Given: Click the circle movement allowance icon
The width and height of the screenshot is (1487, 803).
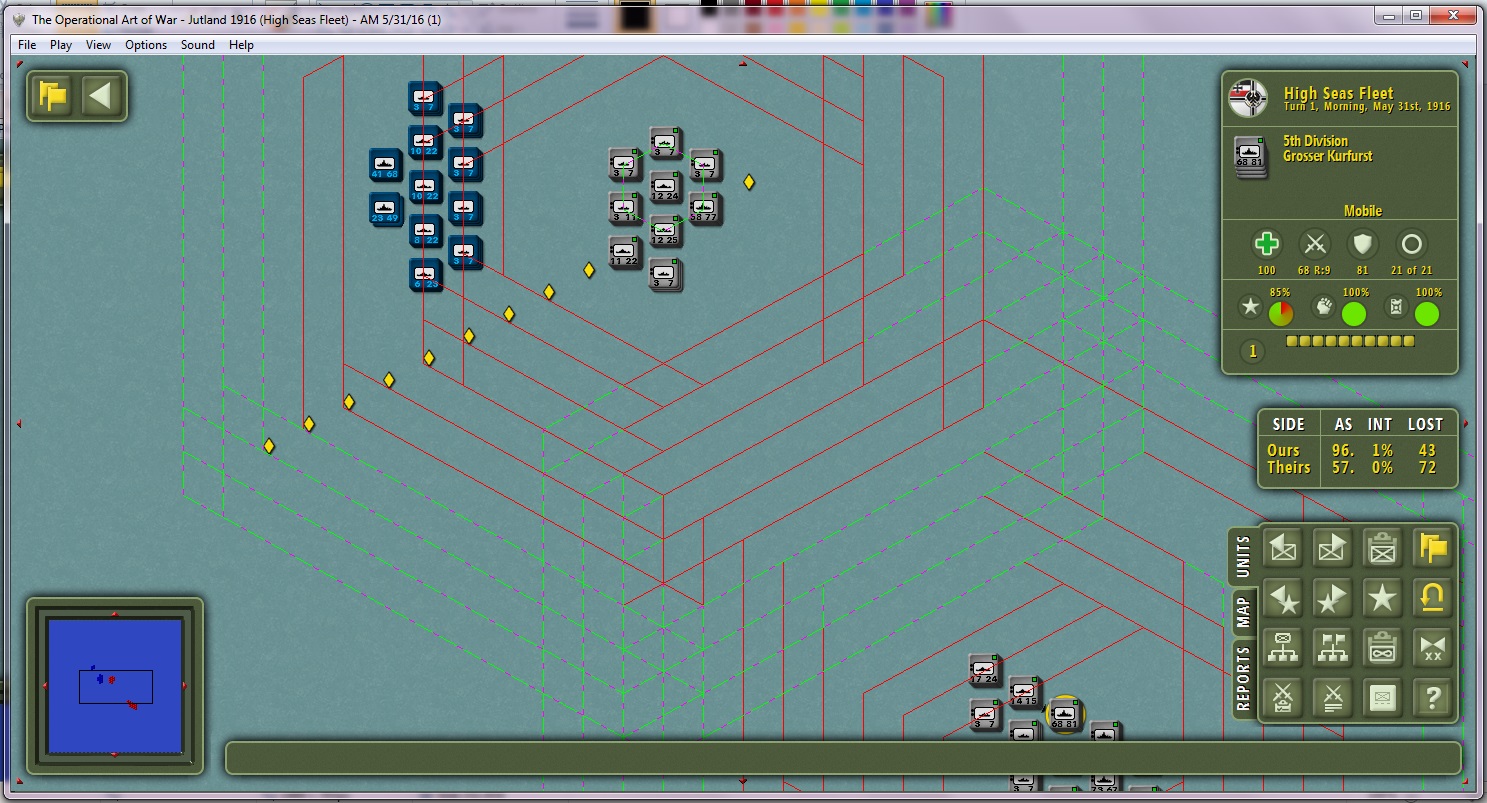Looking at the screenshot, I should (x=1411, y=244).
